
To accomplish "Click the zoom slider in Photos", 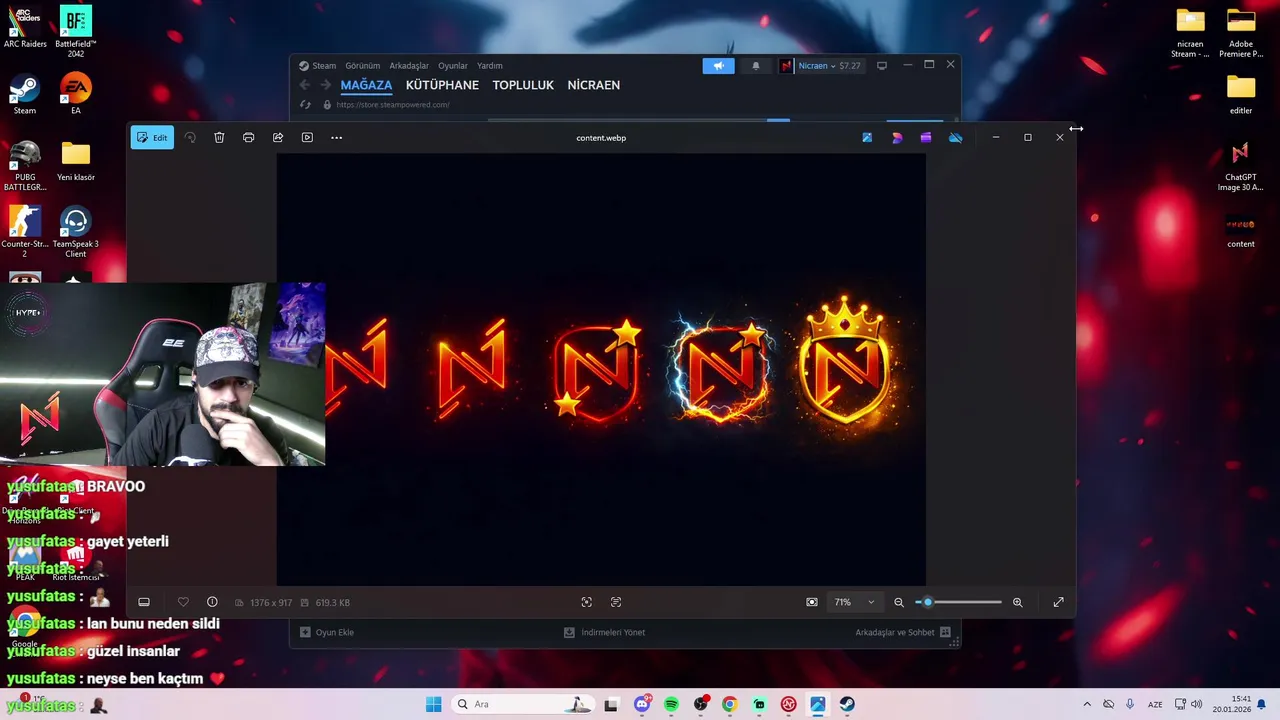I will pyautogui.click(x=958, y=602).
